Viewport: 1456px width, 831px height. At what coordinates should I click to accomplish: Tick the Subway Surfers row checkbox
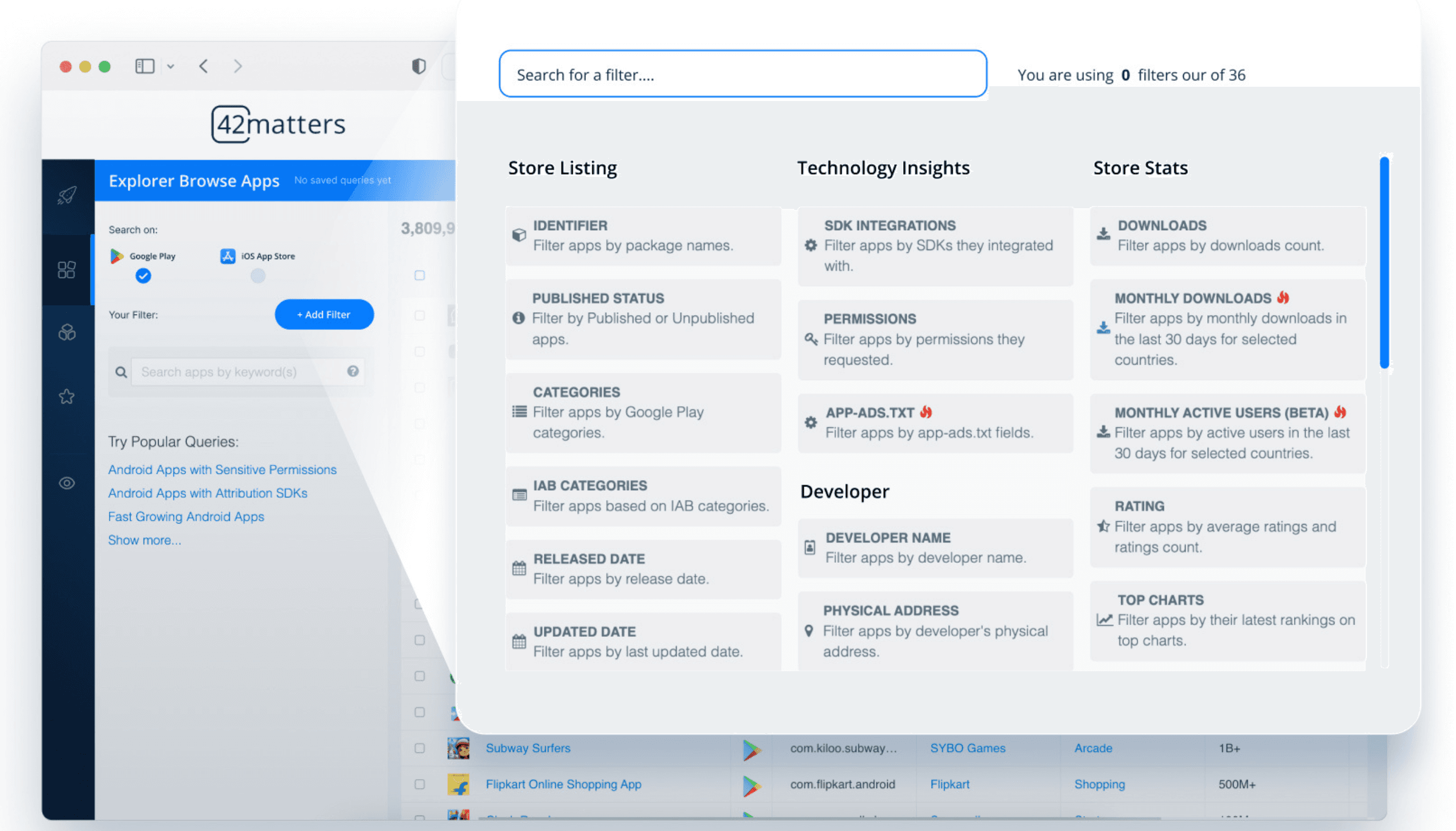pos(419,748)
